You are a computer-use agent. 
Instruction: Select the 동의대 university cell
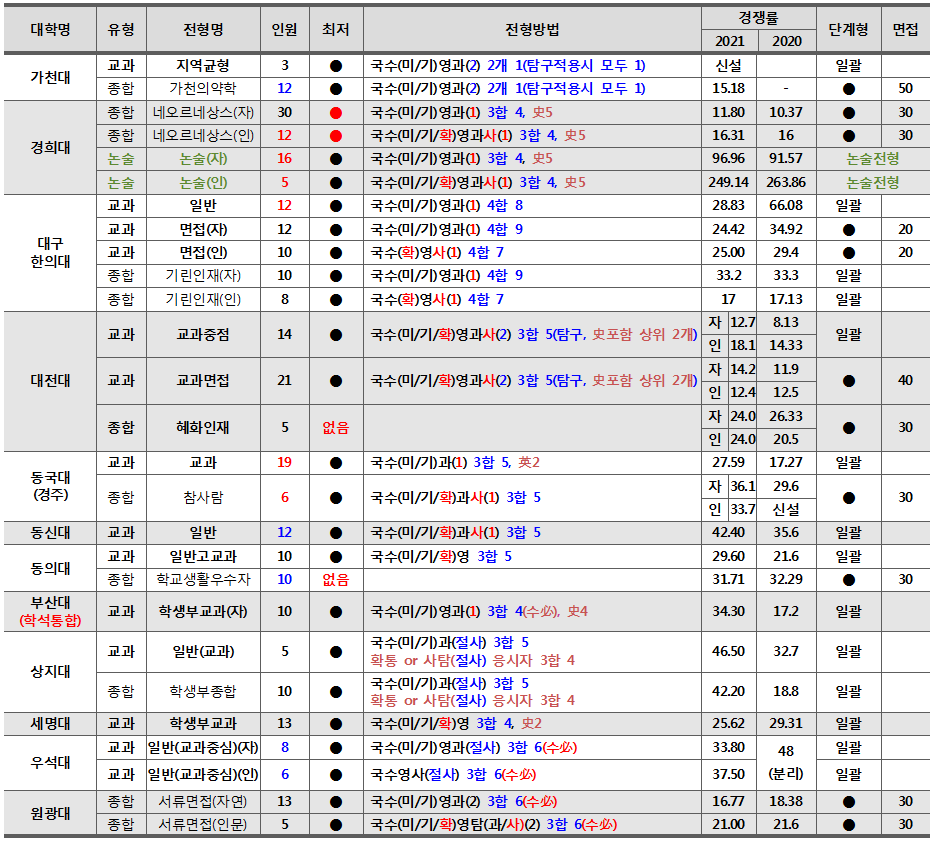[50, 568]
